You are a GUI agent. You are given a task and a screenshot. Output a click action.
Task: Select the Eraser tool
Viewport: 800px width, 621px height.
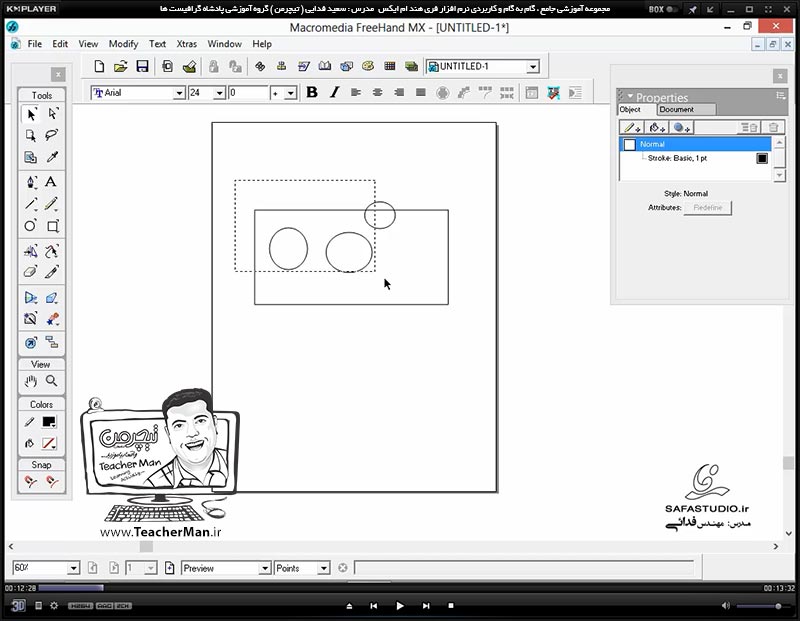[31, 272]
